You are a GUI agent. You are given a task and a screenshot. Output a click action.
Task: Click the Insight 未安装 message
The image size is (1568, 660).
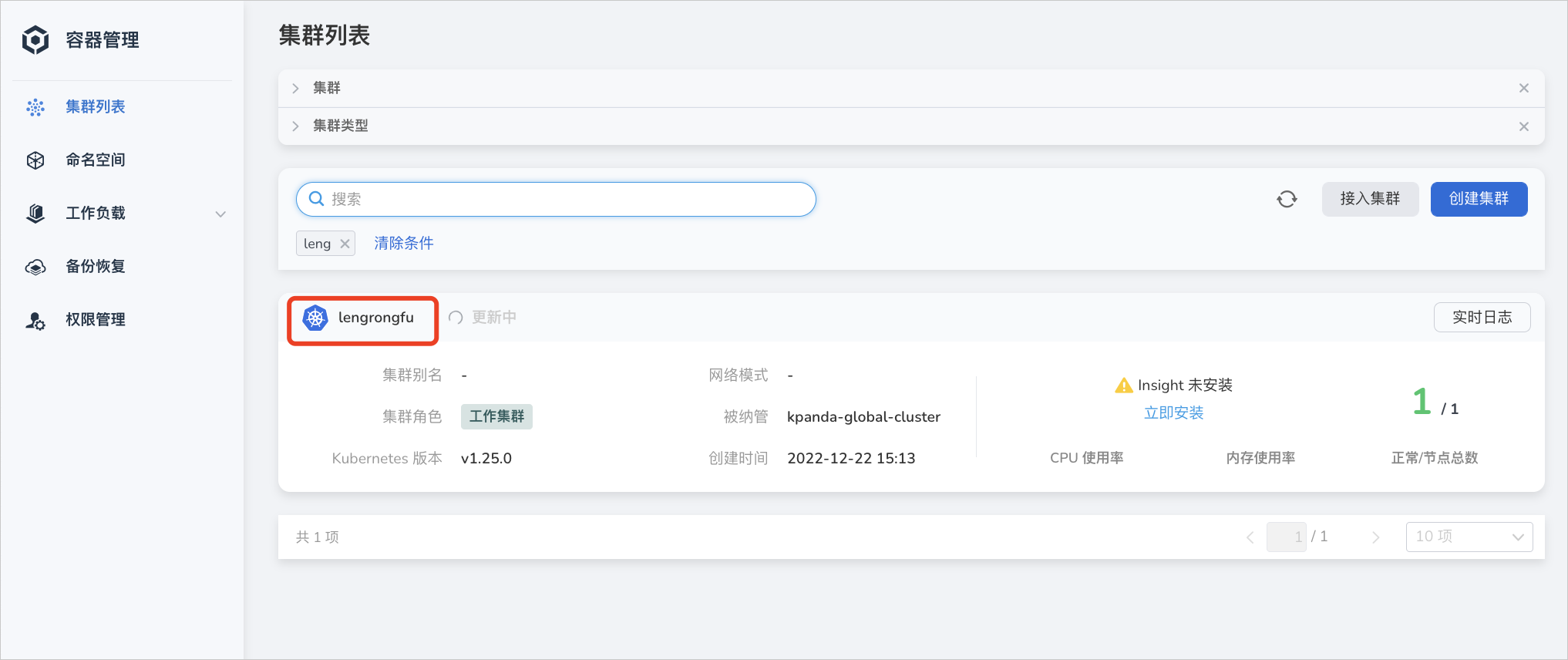(x=1185, y=386)
